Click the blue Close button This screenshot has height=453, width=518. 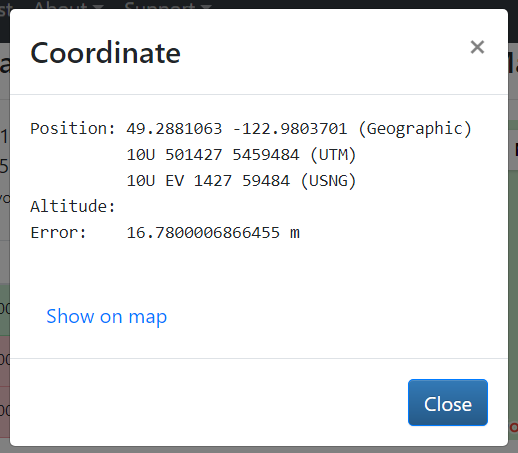448,402
